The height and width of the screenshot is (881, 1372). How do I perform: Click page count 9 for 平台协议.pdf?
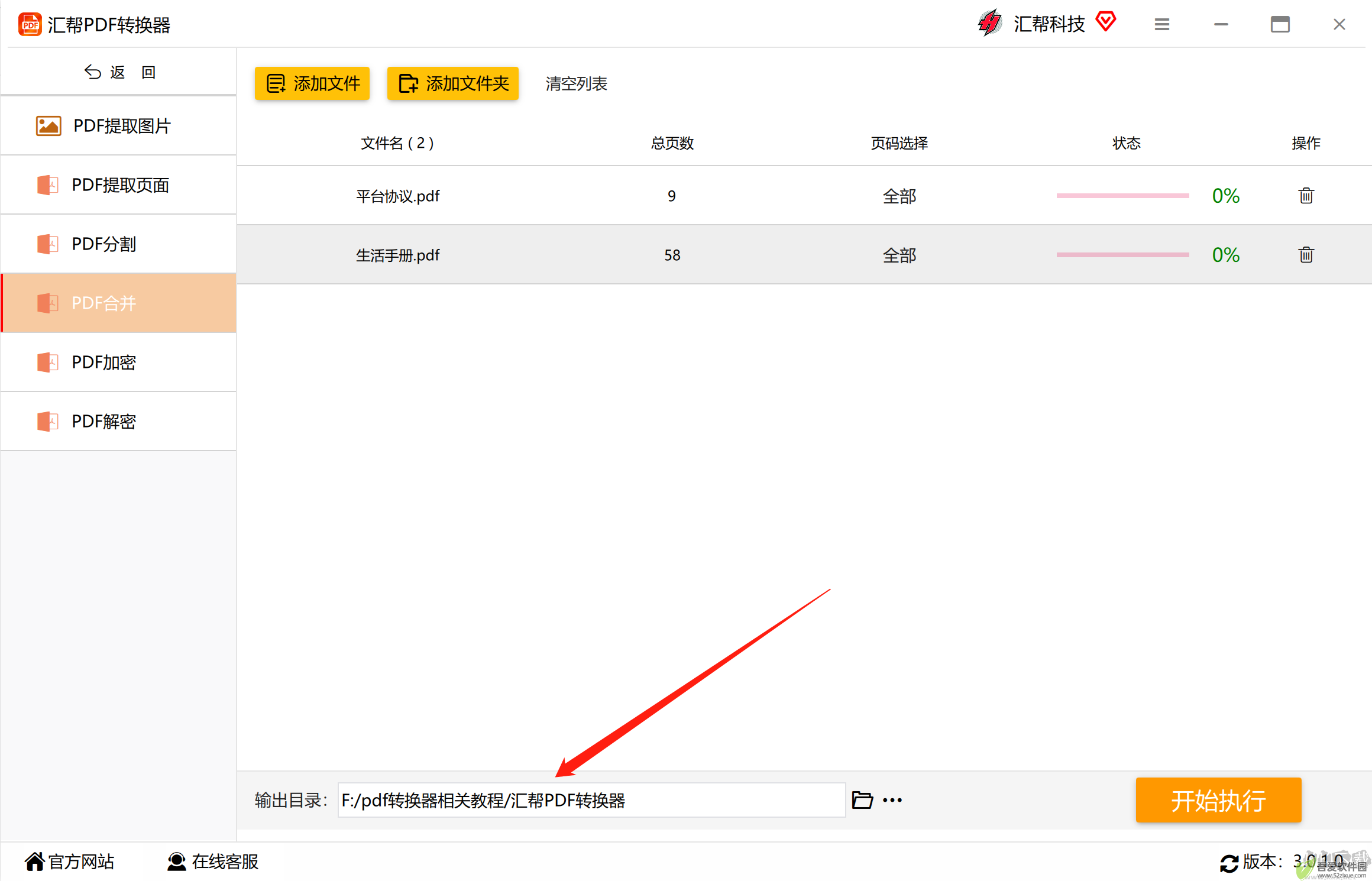click(672, 196)
